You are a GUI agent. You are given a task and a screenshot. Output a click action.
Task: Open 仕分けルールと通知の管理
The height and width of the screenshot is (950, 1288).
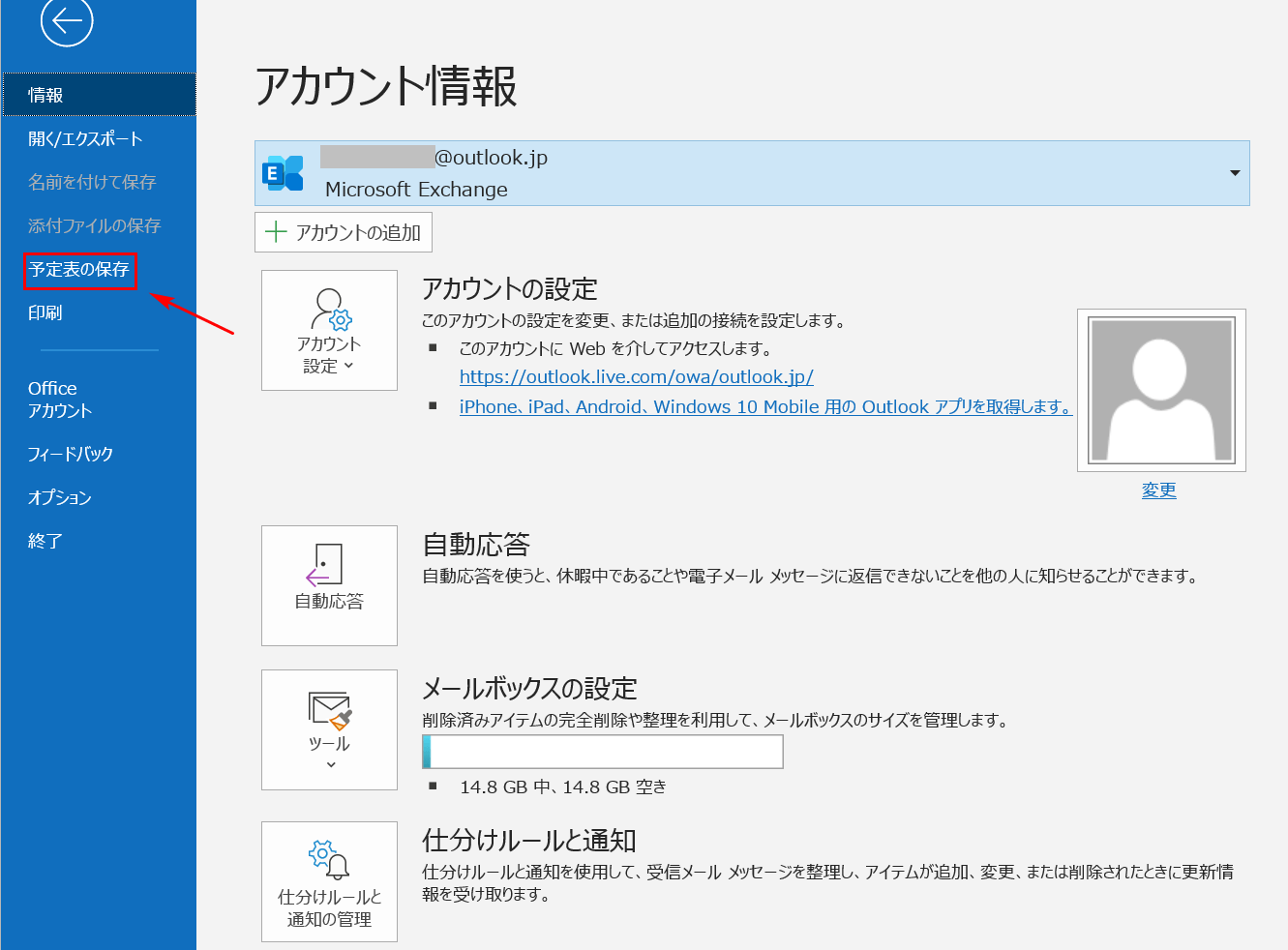point(329,881)
